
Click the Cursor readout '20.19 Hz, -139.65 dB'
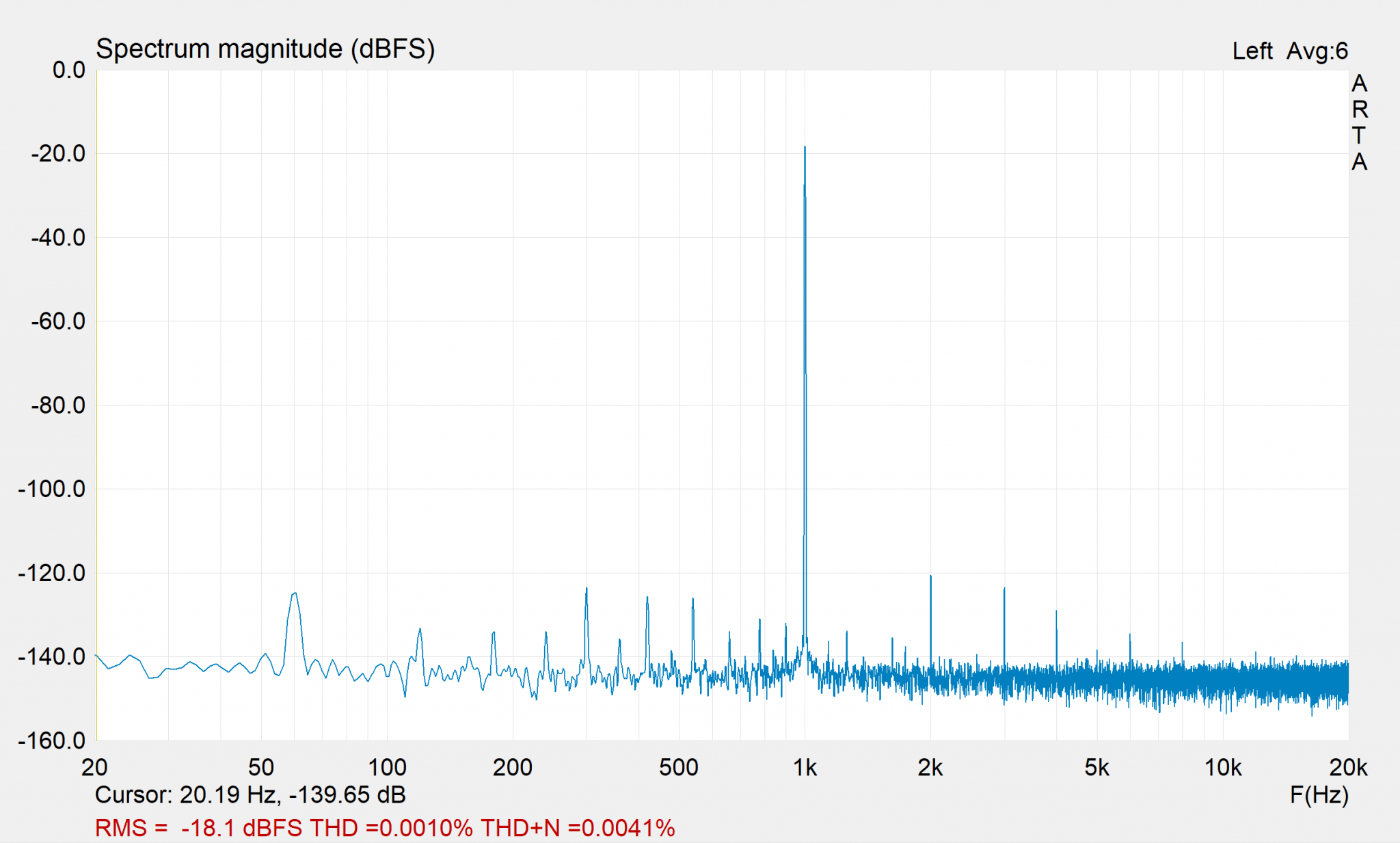click(x=293, y=795)
